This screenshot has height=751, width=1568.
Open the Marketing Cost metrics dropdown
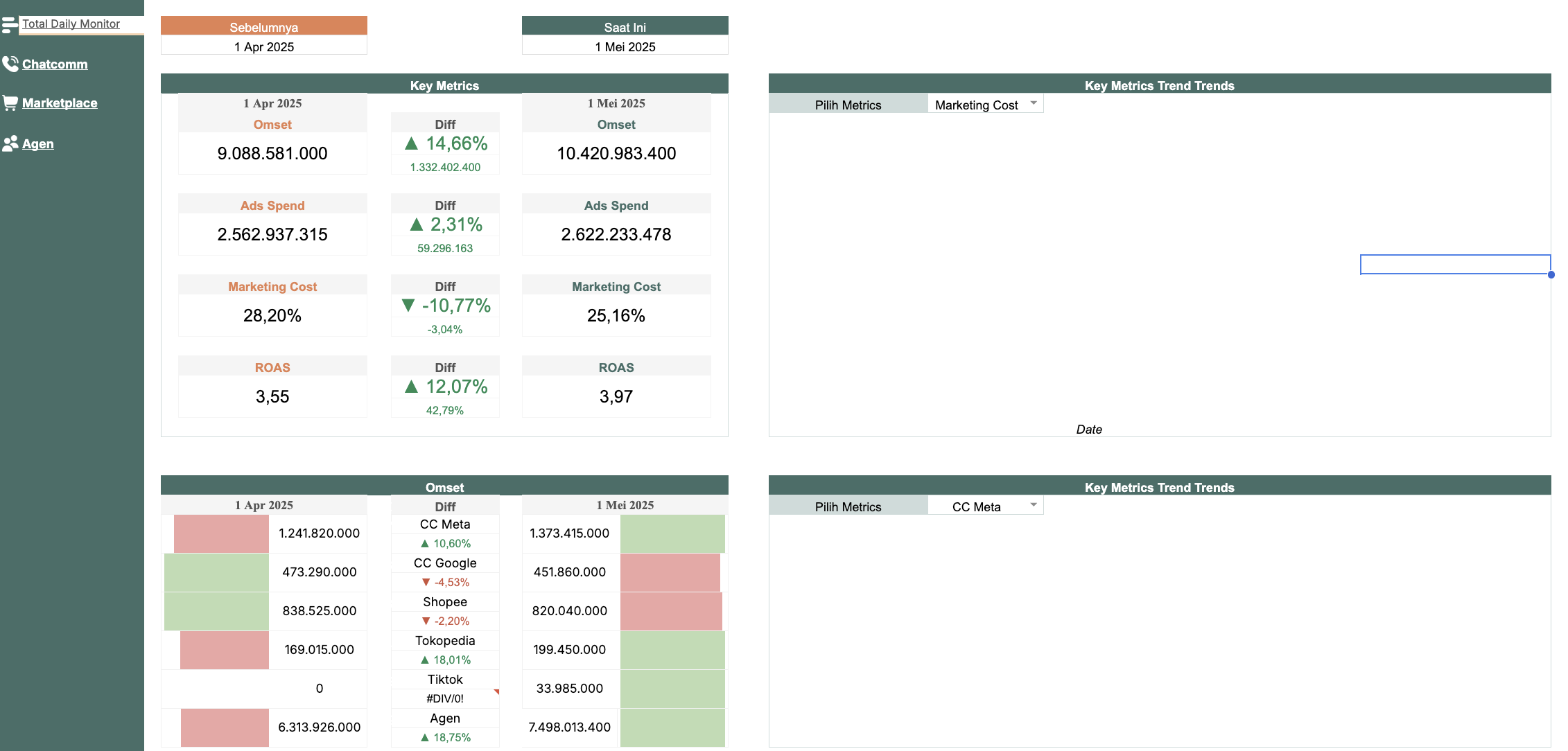click(x=1033, y=103)
